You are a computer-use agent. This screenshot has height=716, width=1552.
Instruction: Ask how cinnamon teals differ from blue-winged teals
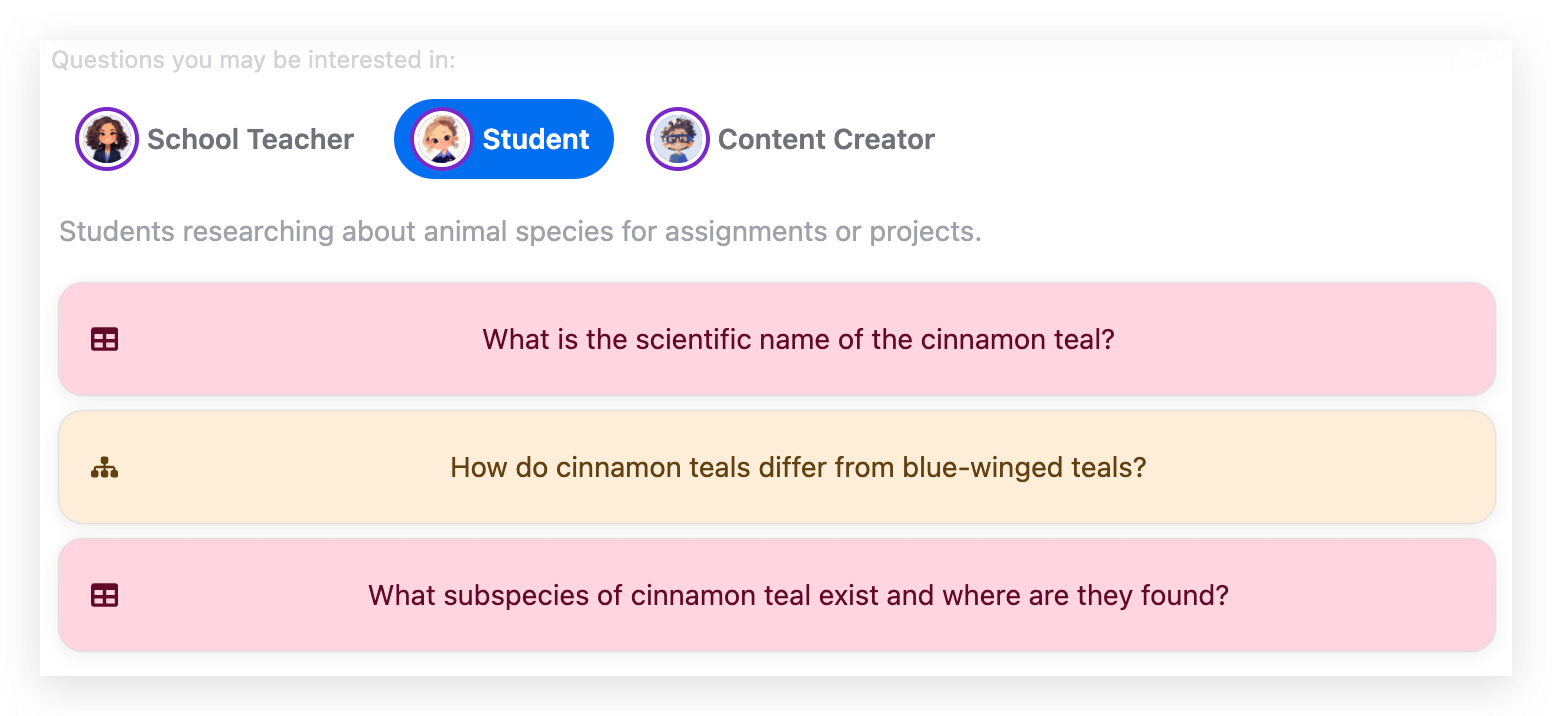coord(798,467)
